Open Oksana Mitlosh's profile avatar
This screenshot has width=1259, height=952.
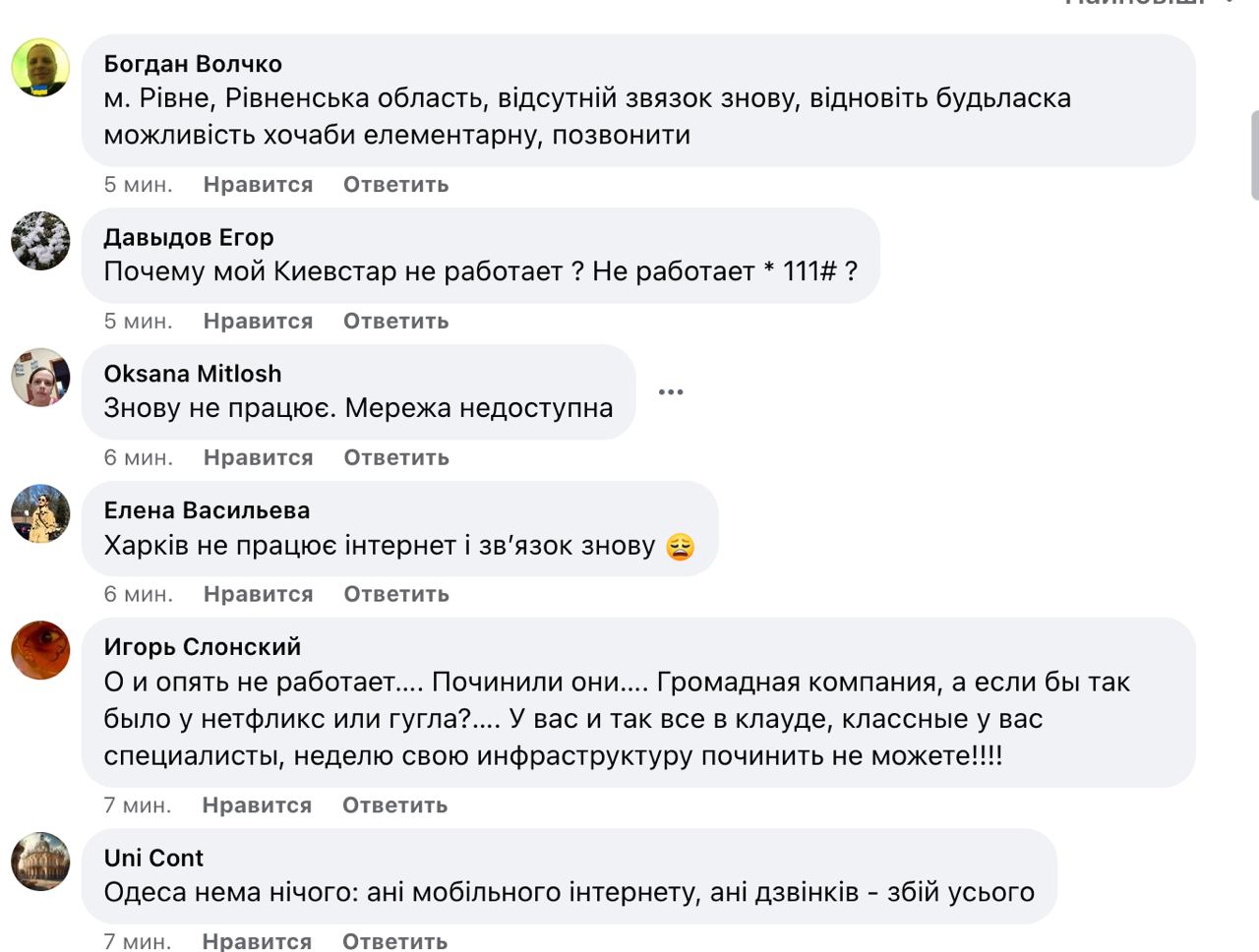[x=40, y=377]
